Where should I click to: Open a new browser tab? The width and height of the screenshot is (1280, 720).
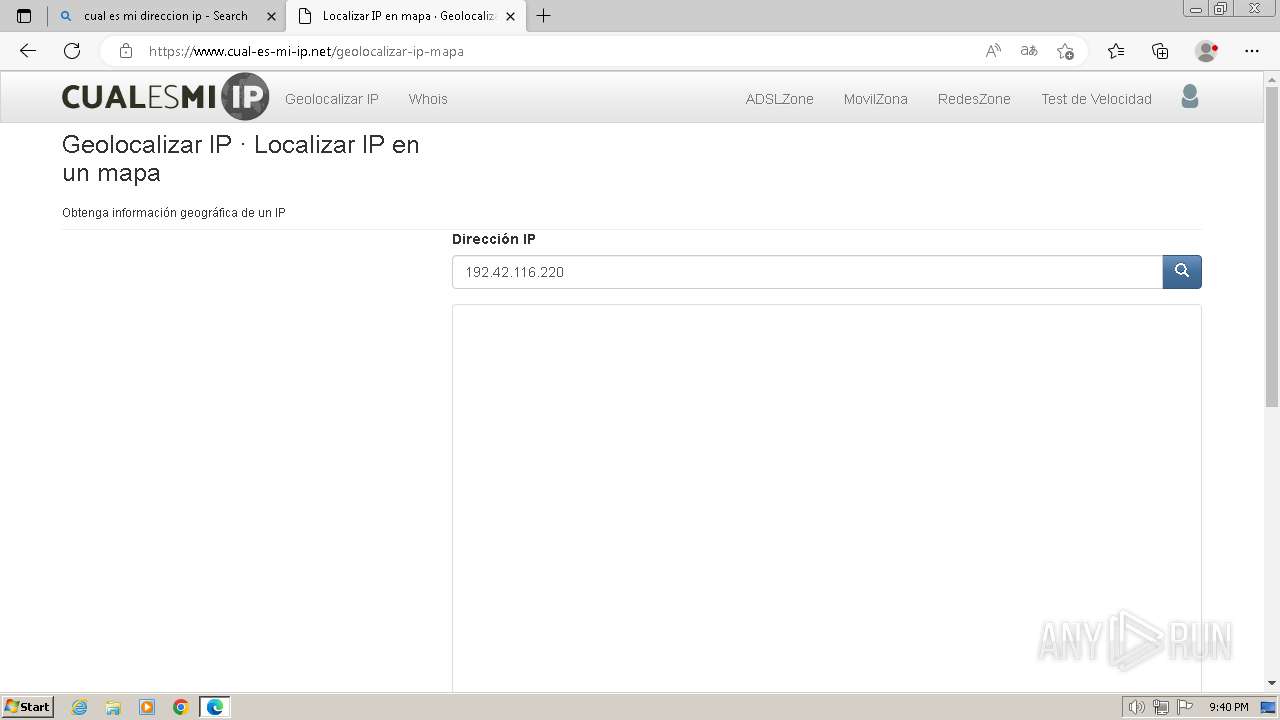543,16
